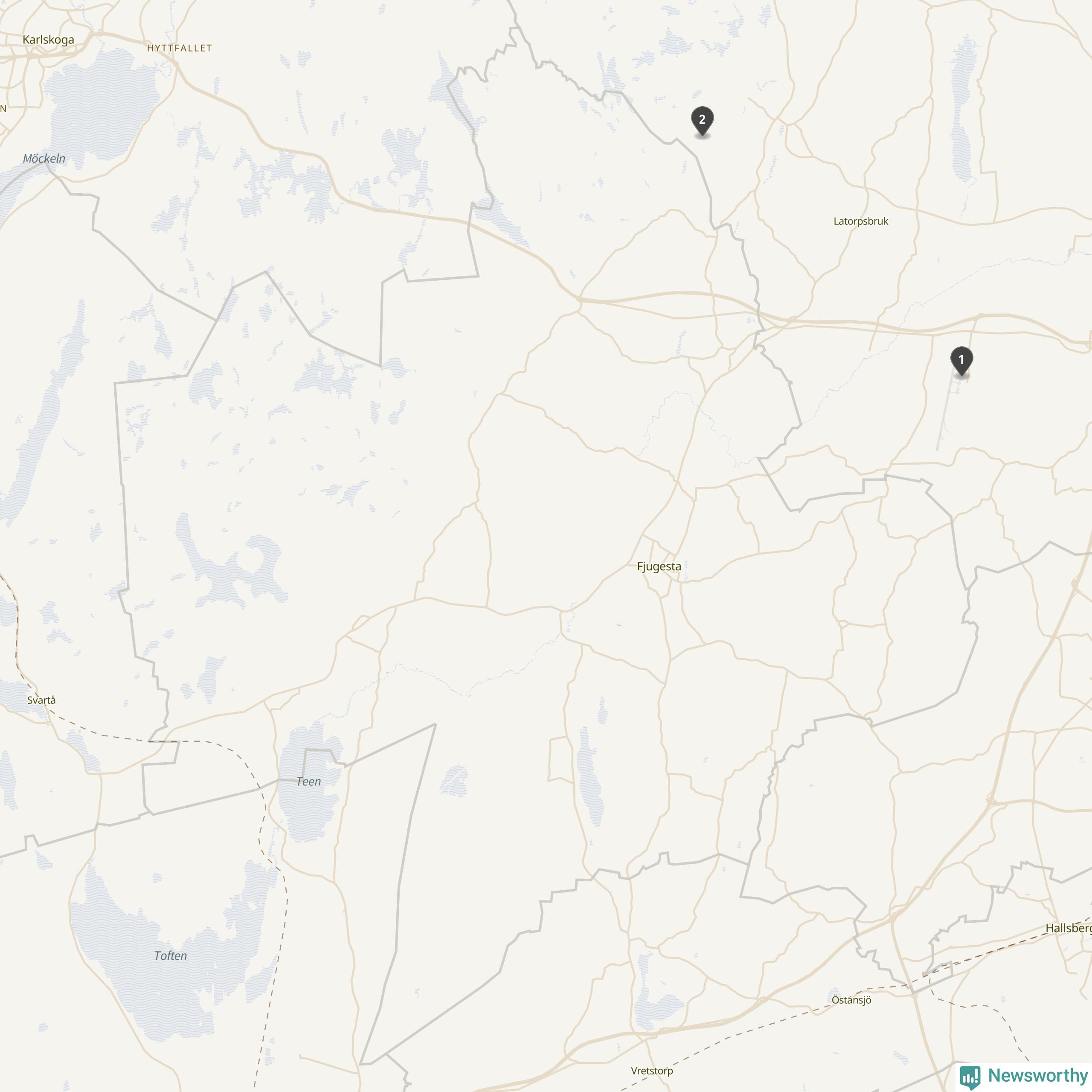The image size is (1092, 1092).
Task: Click the Svartå place label
Action: pyautogui.click(x=42, y=700)
